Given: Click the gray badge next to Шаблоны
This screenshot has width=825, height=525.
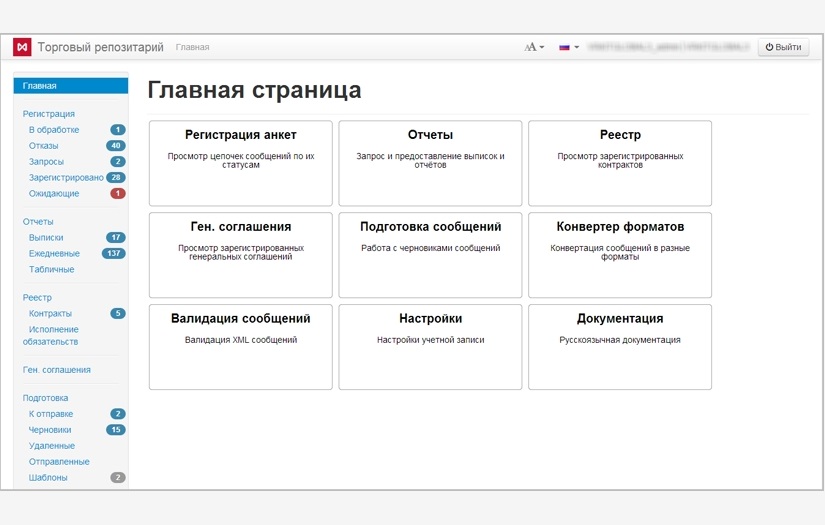Looking at the screenshot, I should 118,478.
